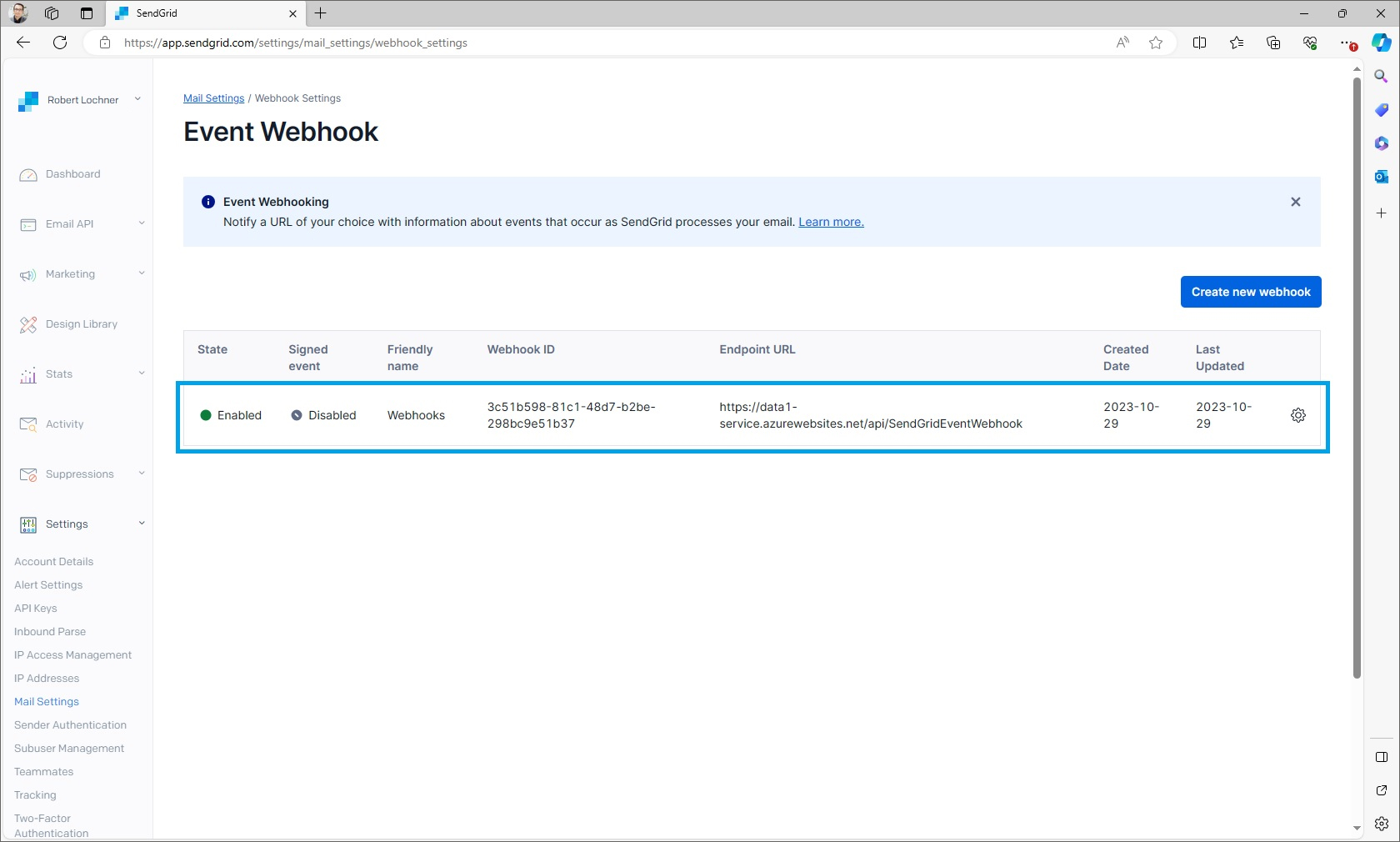Click the Disabled signed event indicator

tap(323, 415)
